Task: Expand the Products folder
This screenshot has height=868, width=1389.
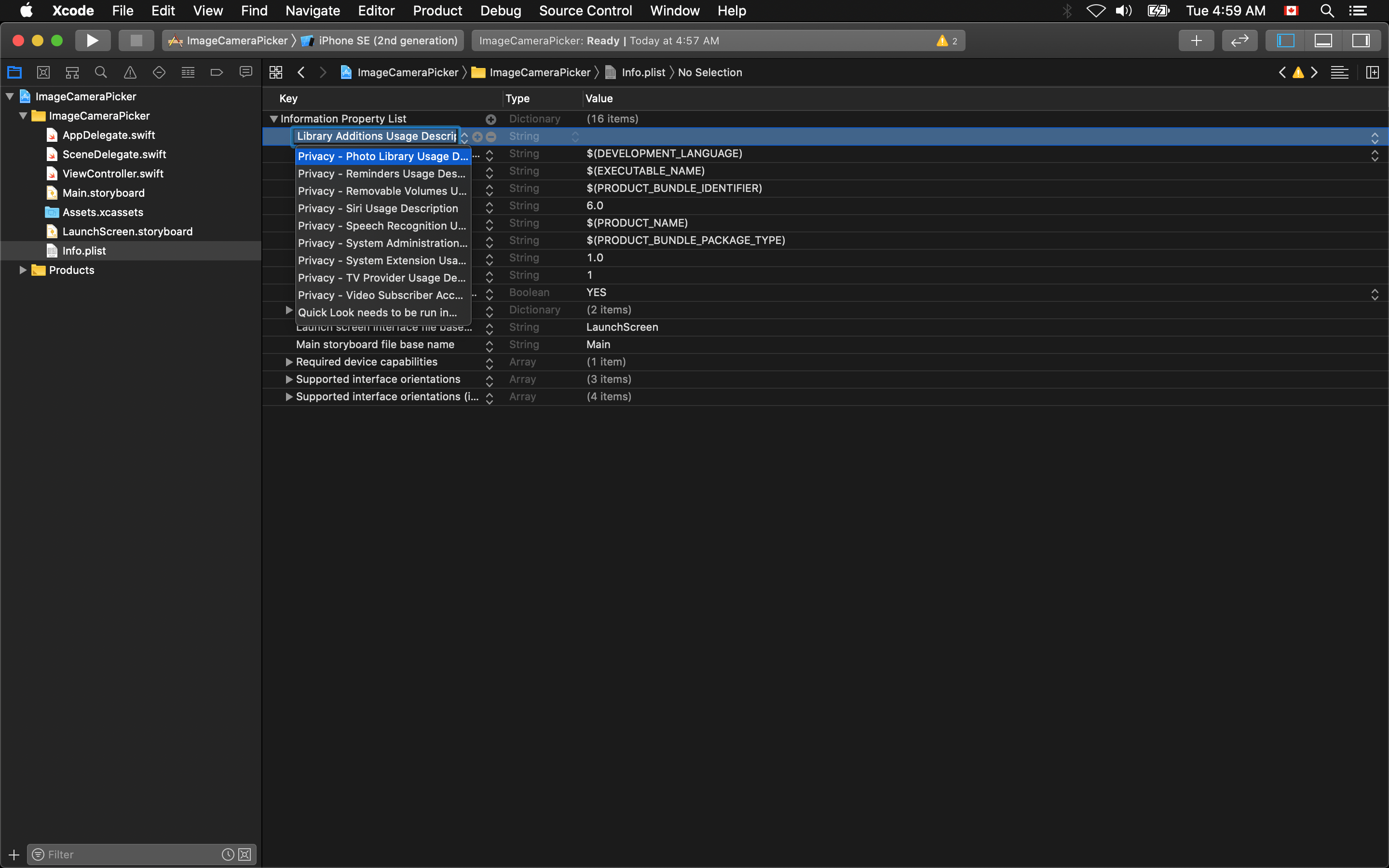Action: point(23,270)
